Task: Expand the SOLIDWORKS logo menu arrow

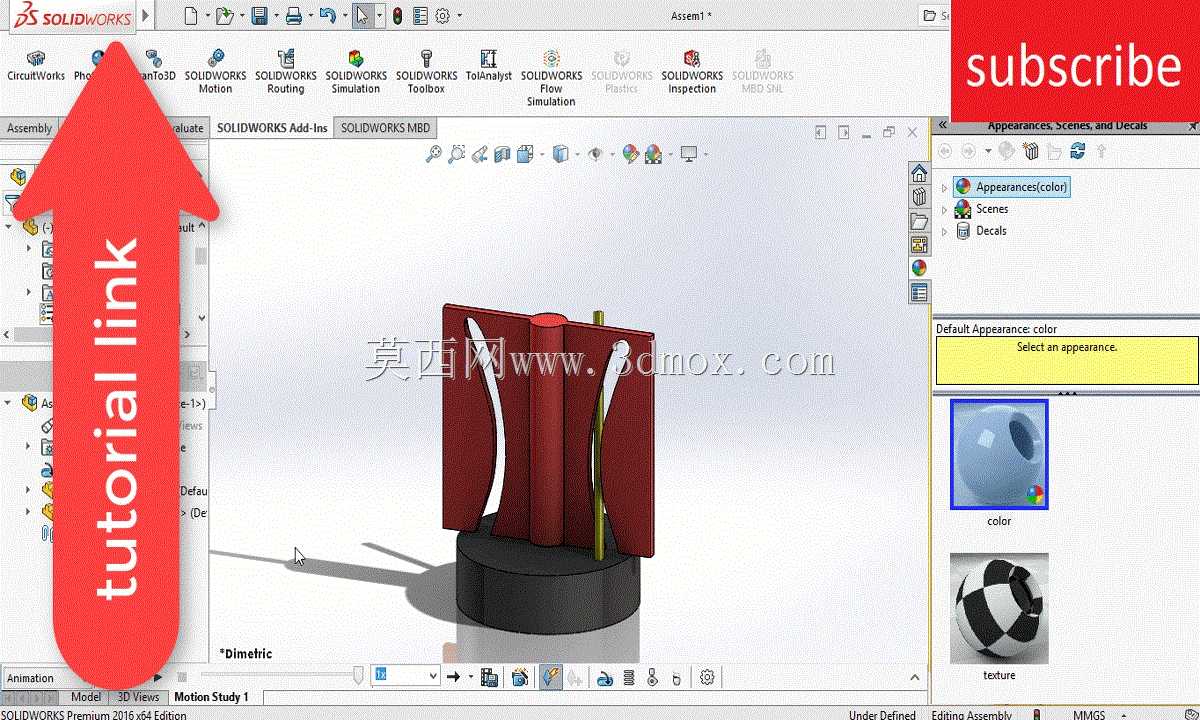Action: point(146,15)
